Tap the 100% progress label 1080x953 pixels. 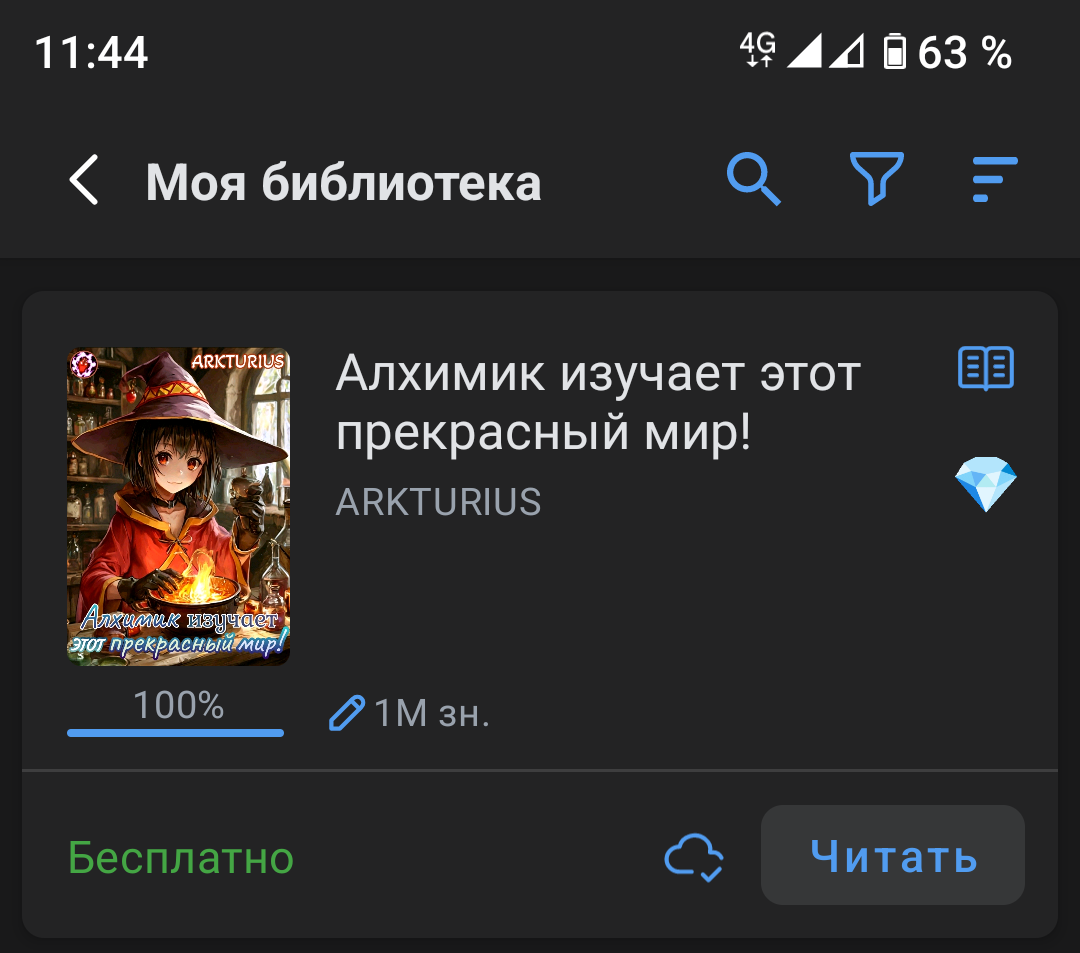pyautogui.click(x=178, y=705)
